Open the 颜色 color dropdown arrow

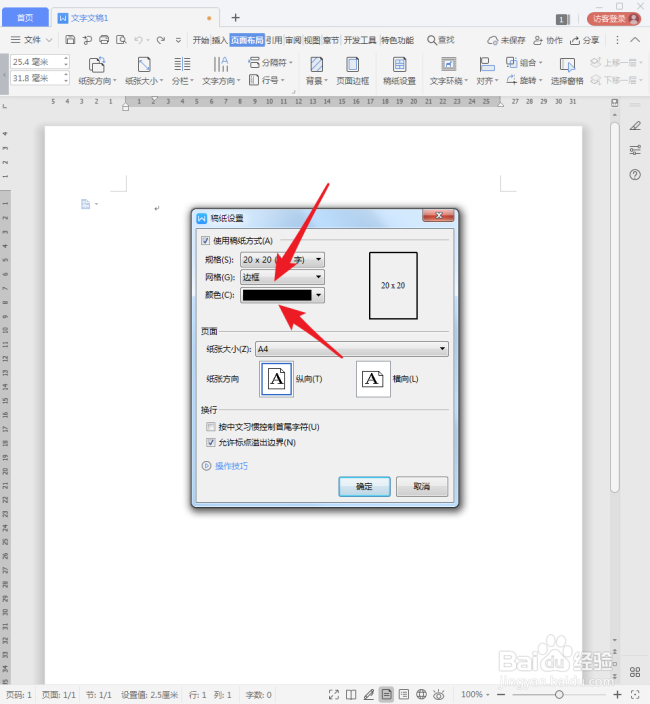(318, 295)
